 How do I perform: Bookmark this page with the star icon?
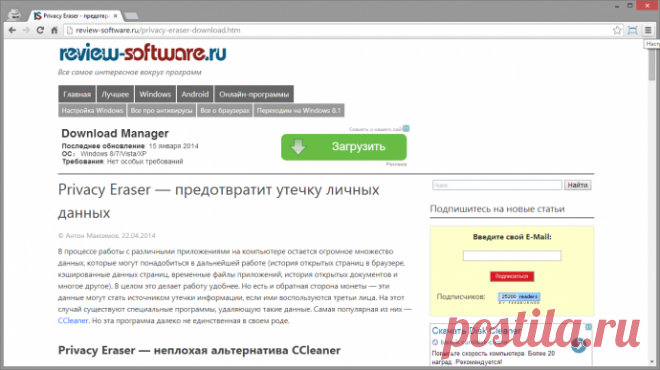click(x=617, y=30)
